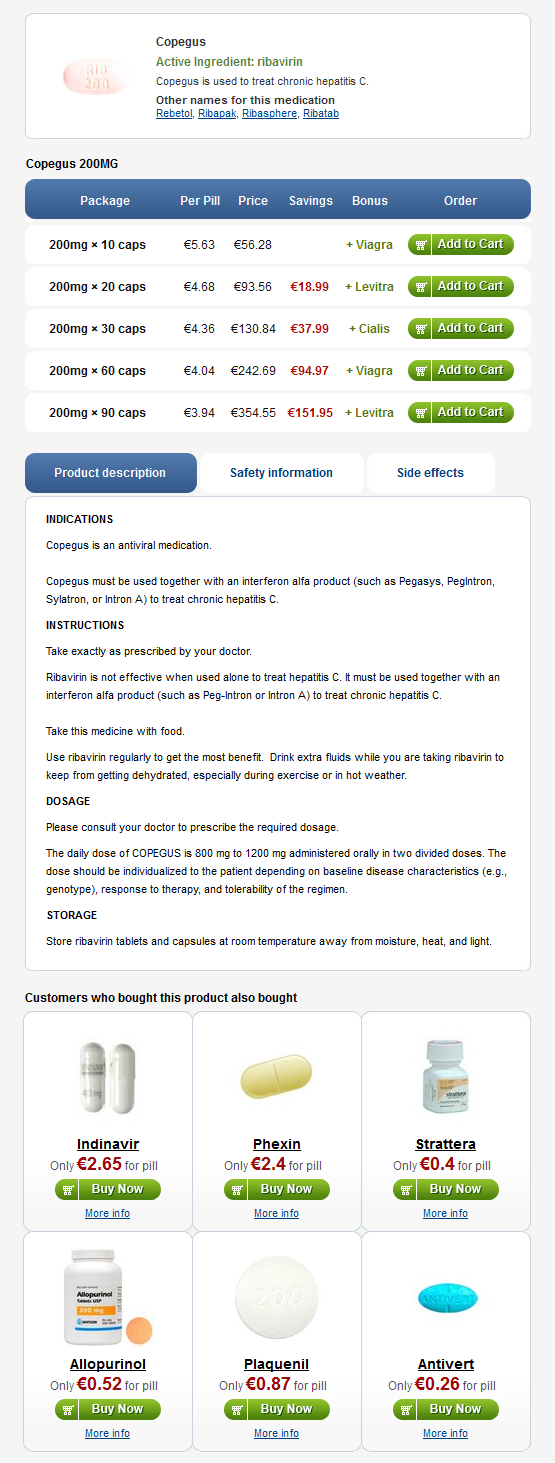
Task: Open More info for Plaquenil
Action: (277, 1433)
